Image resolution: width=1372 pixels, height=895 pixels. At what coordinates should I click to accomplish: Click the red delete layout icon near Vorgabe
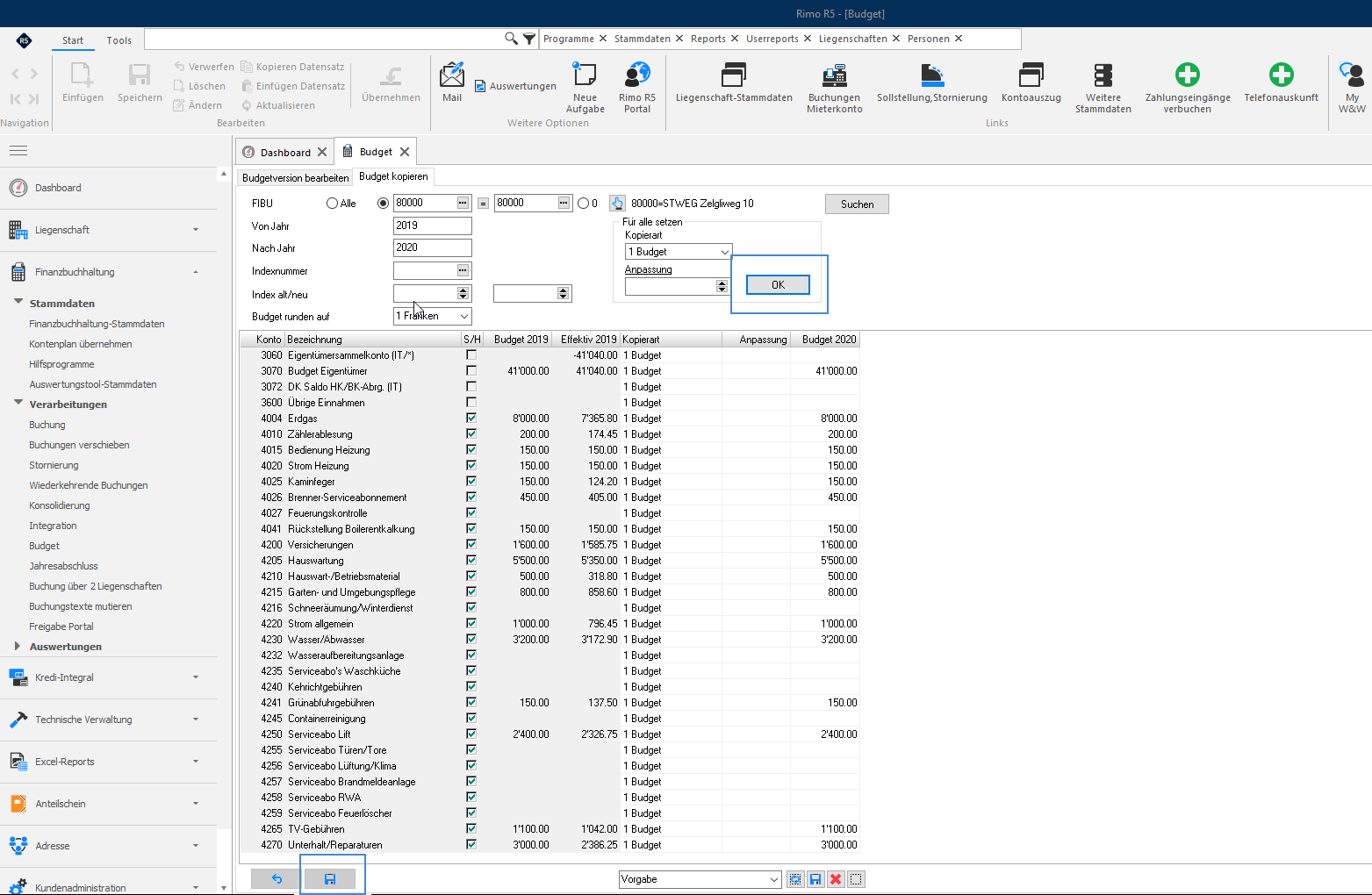pos(836,879)
